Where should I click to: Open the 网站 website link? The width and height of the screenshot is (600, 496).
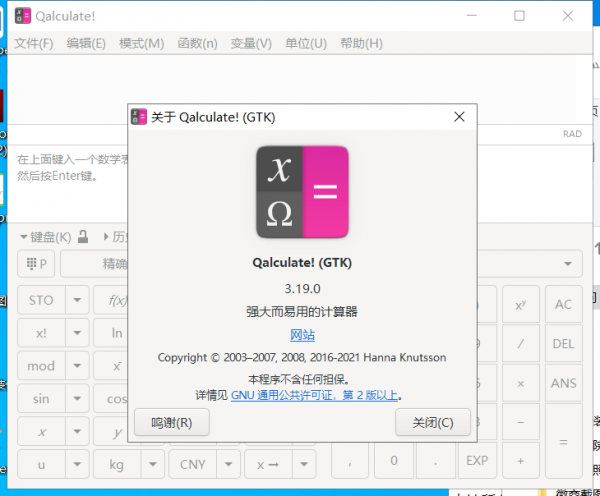click(x=302, y=335)
